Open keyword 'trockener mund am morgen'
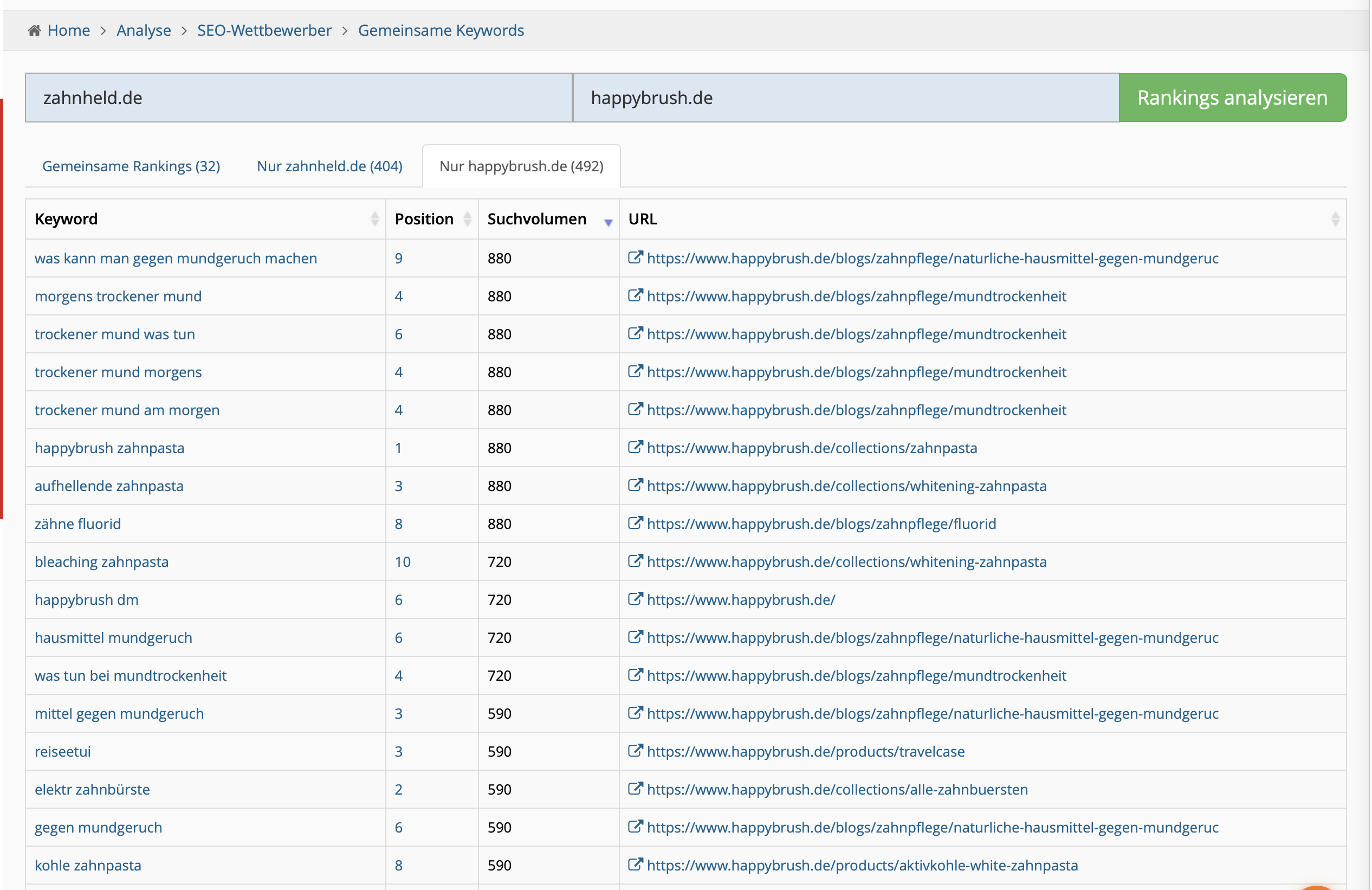The width and height of the screenshot is (1372, 890). (x=127, y=410)
